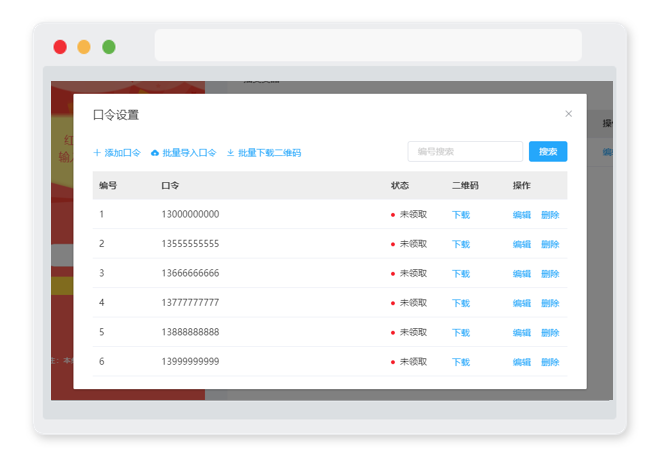Select the 口令 text 13555555555

(190, 244)
